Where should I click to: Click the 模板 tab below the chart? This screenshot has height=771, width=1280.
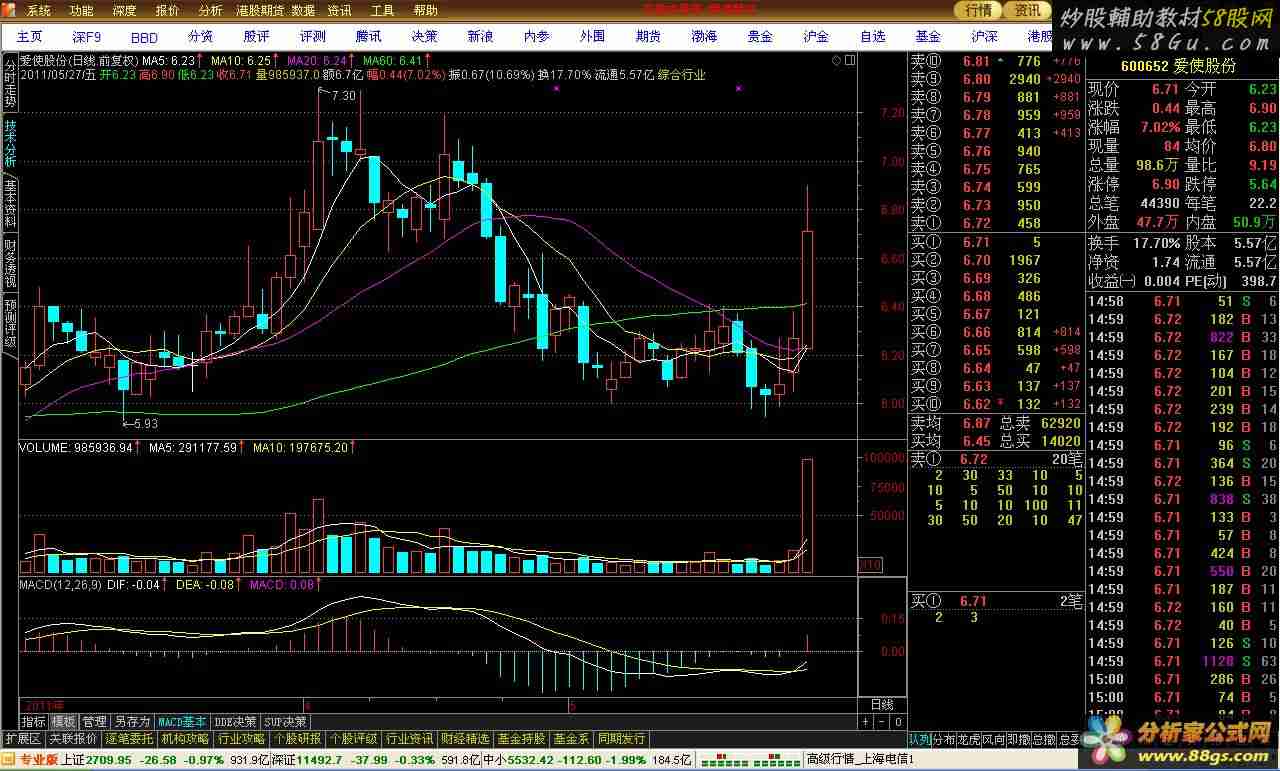pyautogui.click(x=64, y=721)
